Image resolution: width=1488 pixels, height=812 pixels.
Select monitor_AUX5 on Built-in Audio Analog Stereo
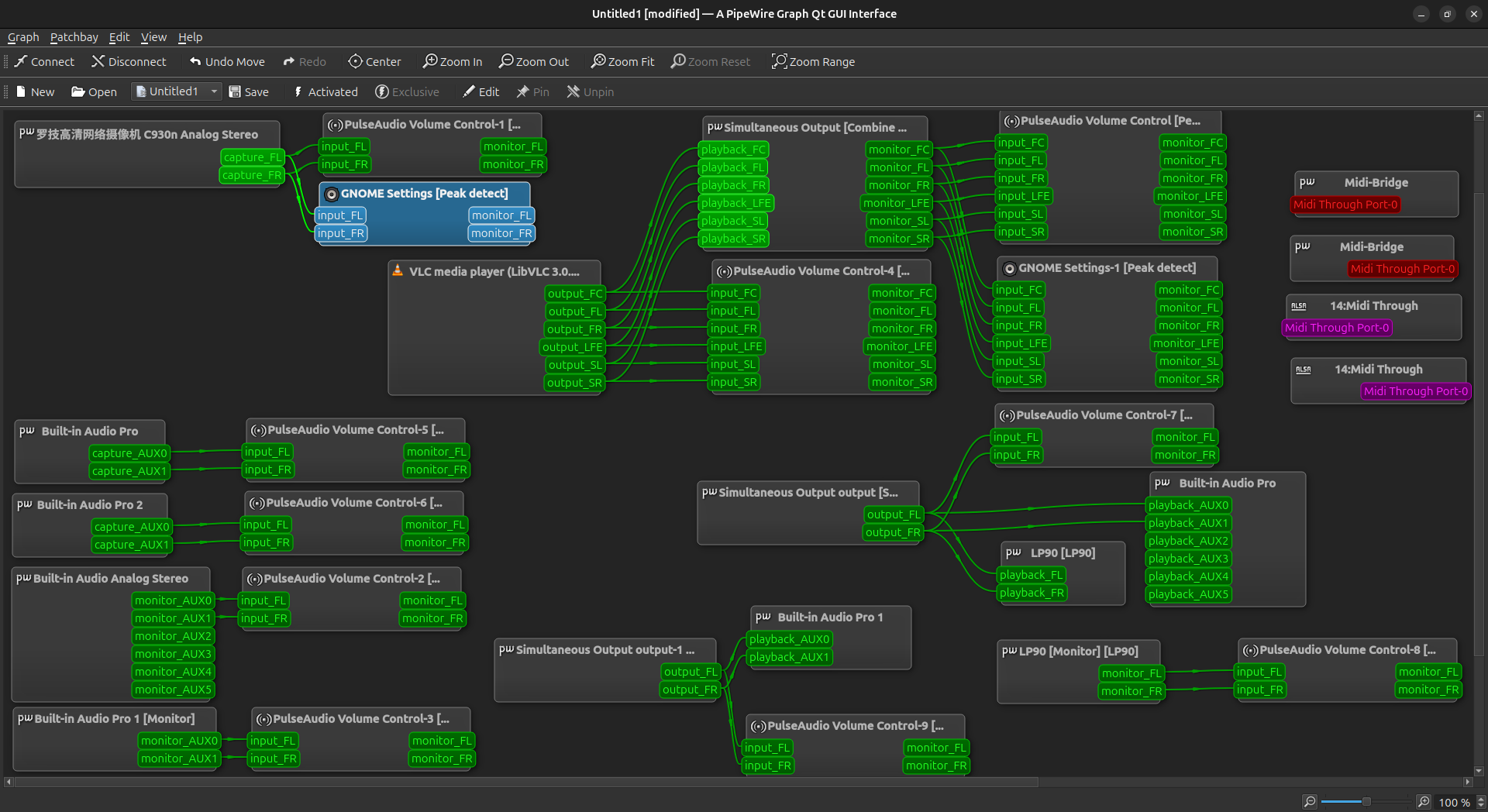(x=173, y=690)
